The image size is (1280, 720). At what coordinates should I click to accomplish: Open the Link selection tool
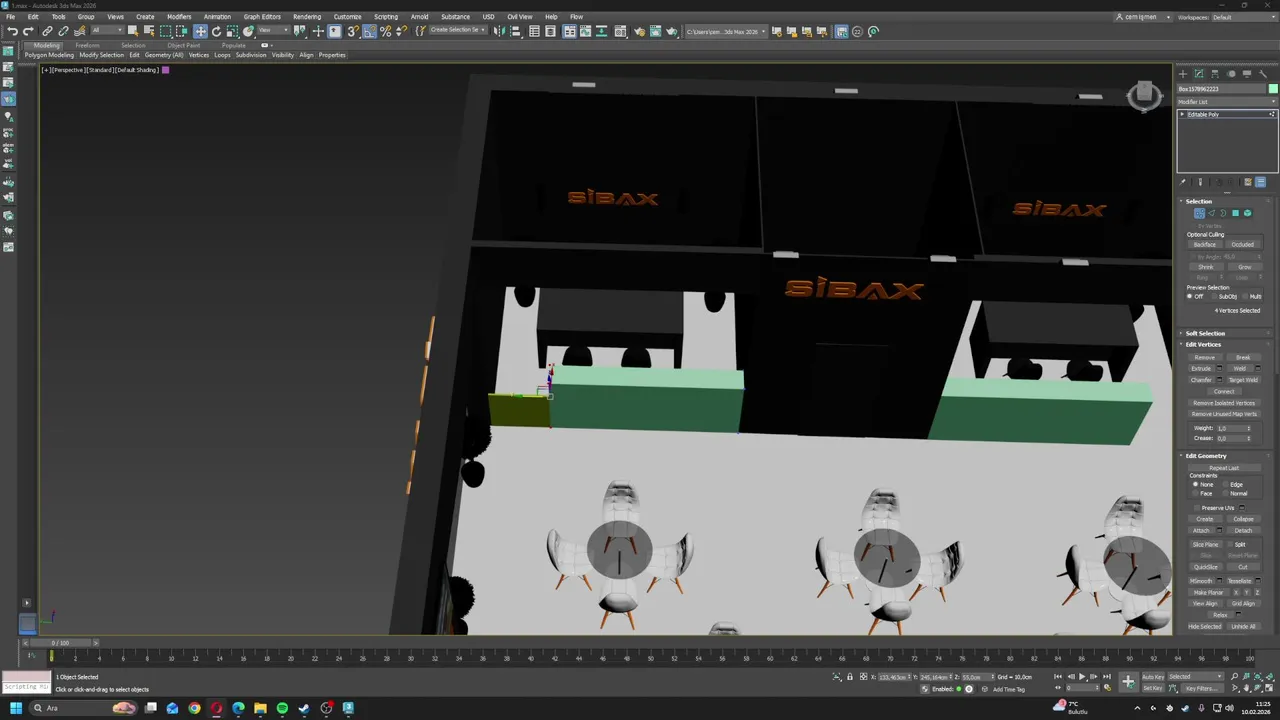pyautogui.click(x=47, y=31)
